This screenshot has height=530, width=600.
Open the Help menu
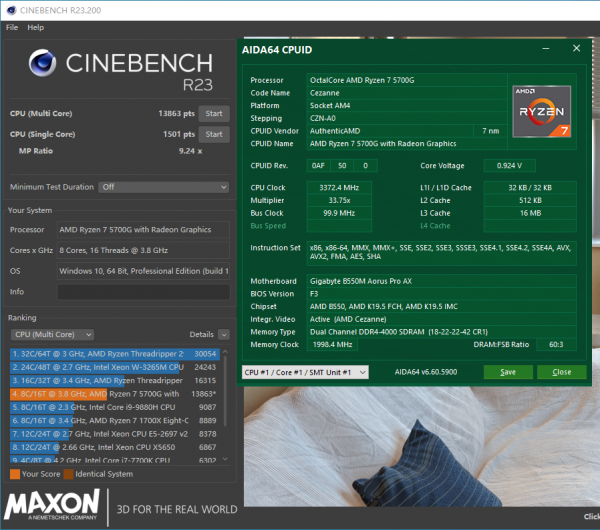(x=35, y=28)
